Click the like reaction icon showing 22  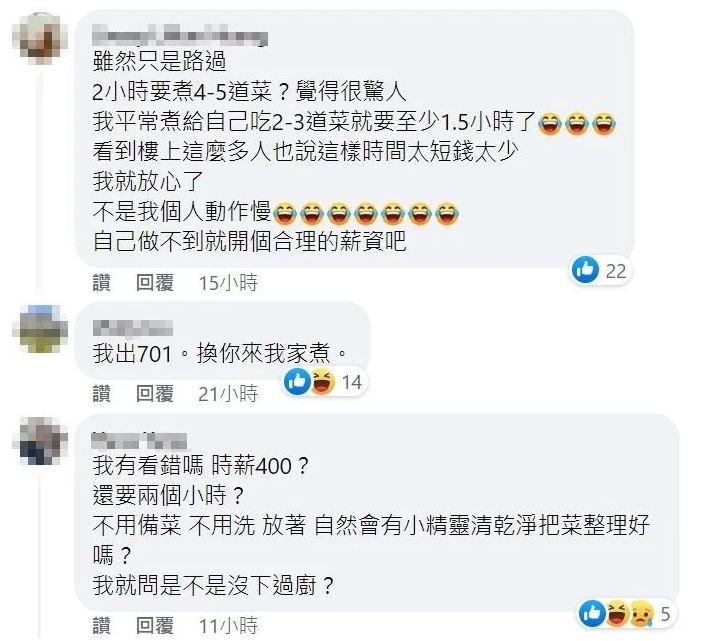585,270
